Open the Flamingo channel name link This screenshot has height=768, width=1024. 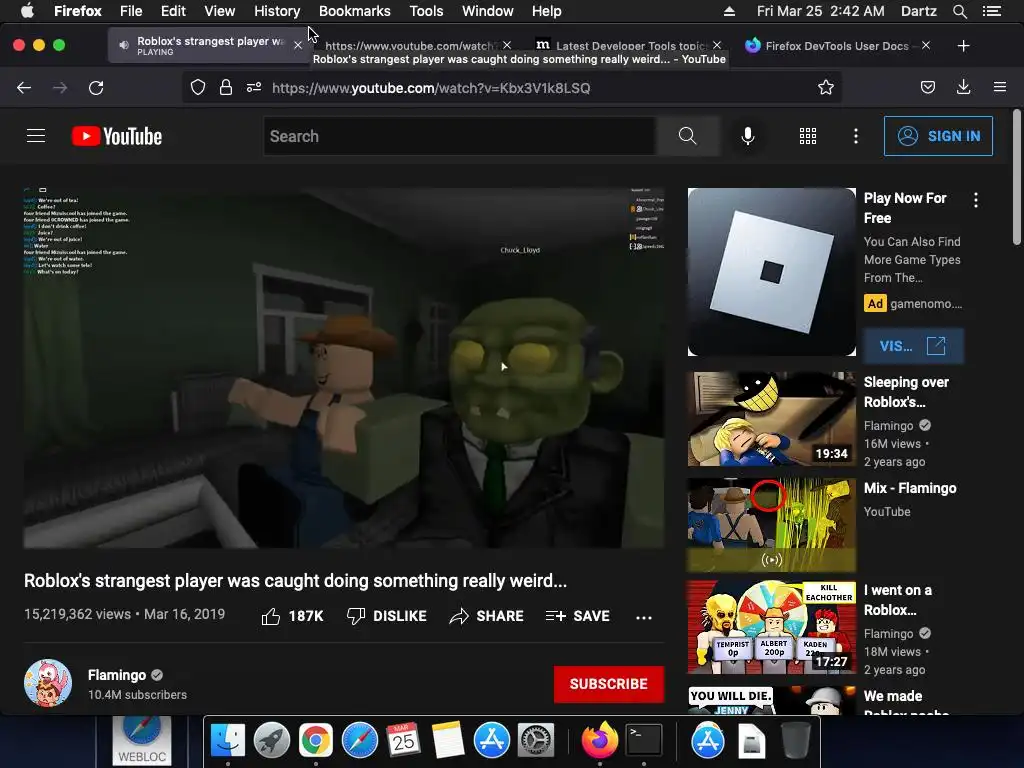(x=117, y=675)
